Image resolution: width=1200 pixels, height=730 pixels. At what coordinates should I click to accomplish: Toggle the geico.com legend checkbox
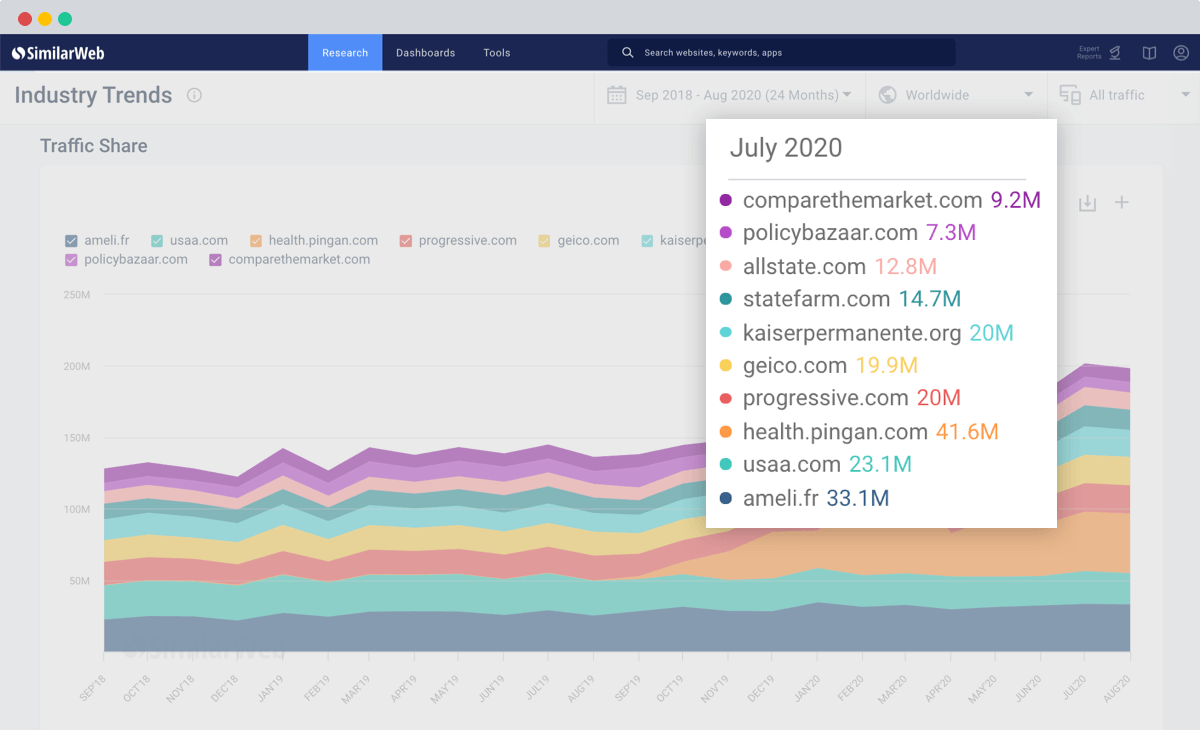point(544,241)
